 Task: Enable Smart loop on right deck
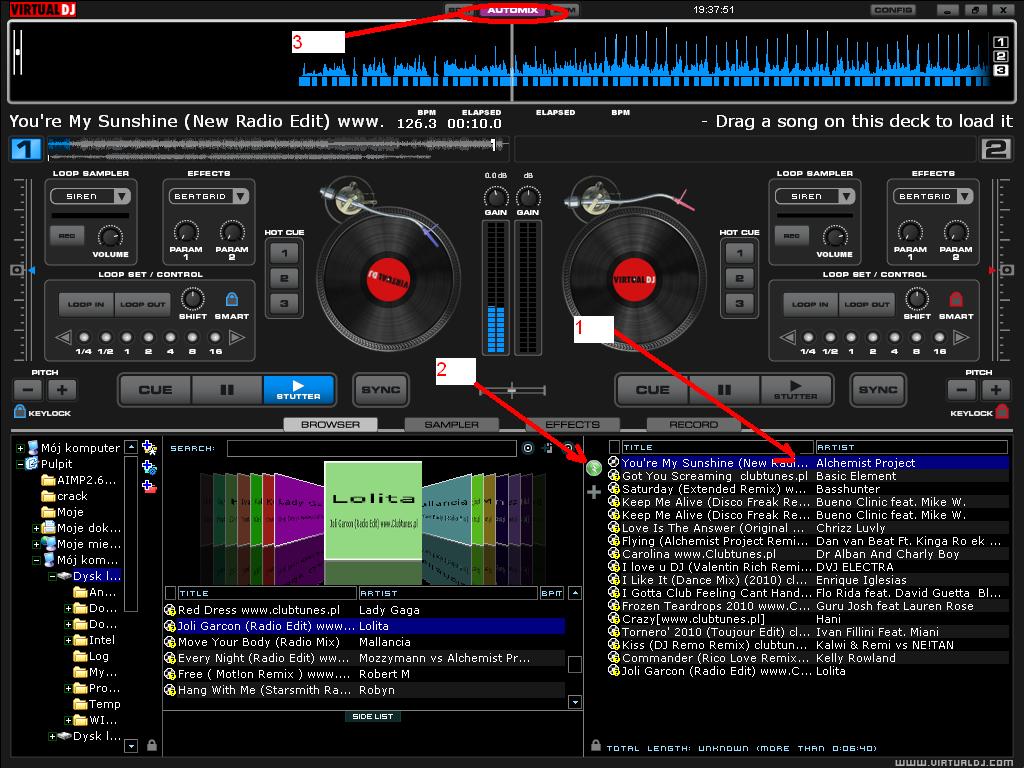tap(955, 299)
